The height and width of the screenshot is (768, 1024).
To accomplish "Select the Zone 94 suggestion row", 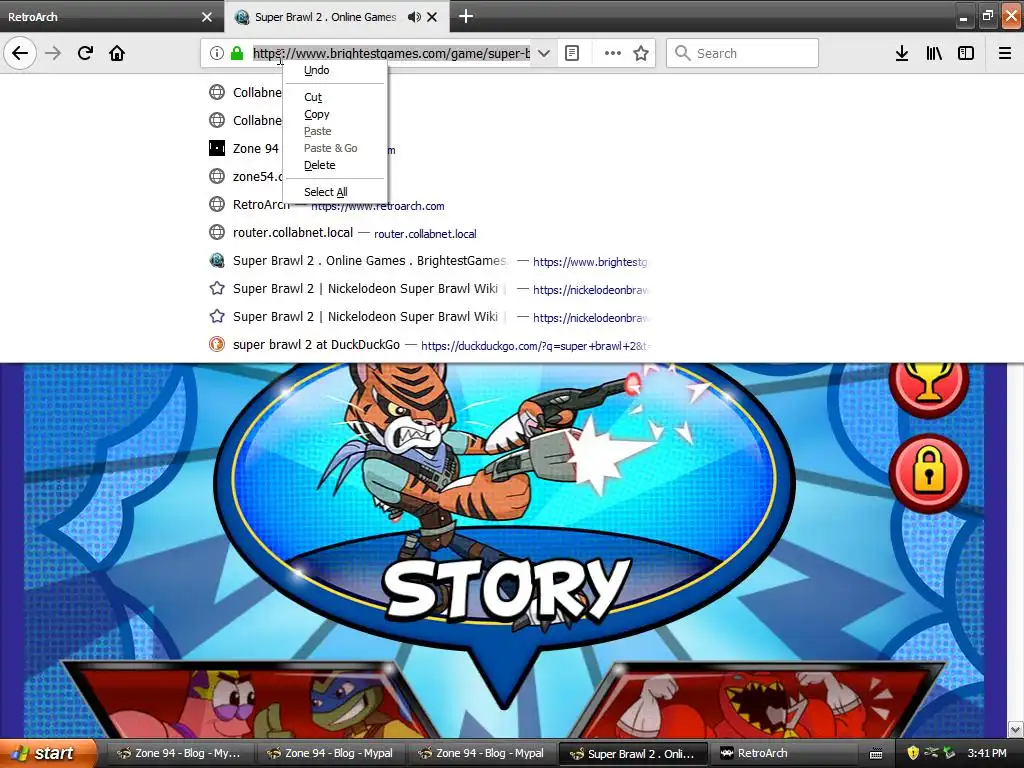I will pyautogui.click(x=431, y=148).
